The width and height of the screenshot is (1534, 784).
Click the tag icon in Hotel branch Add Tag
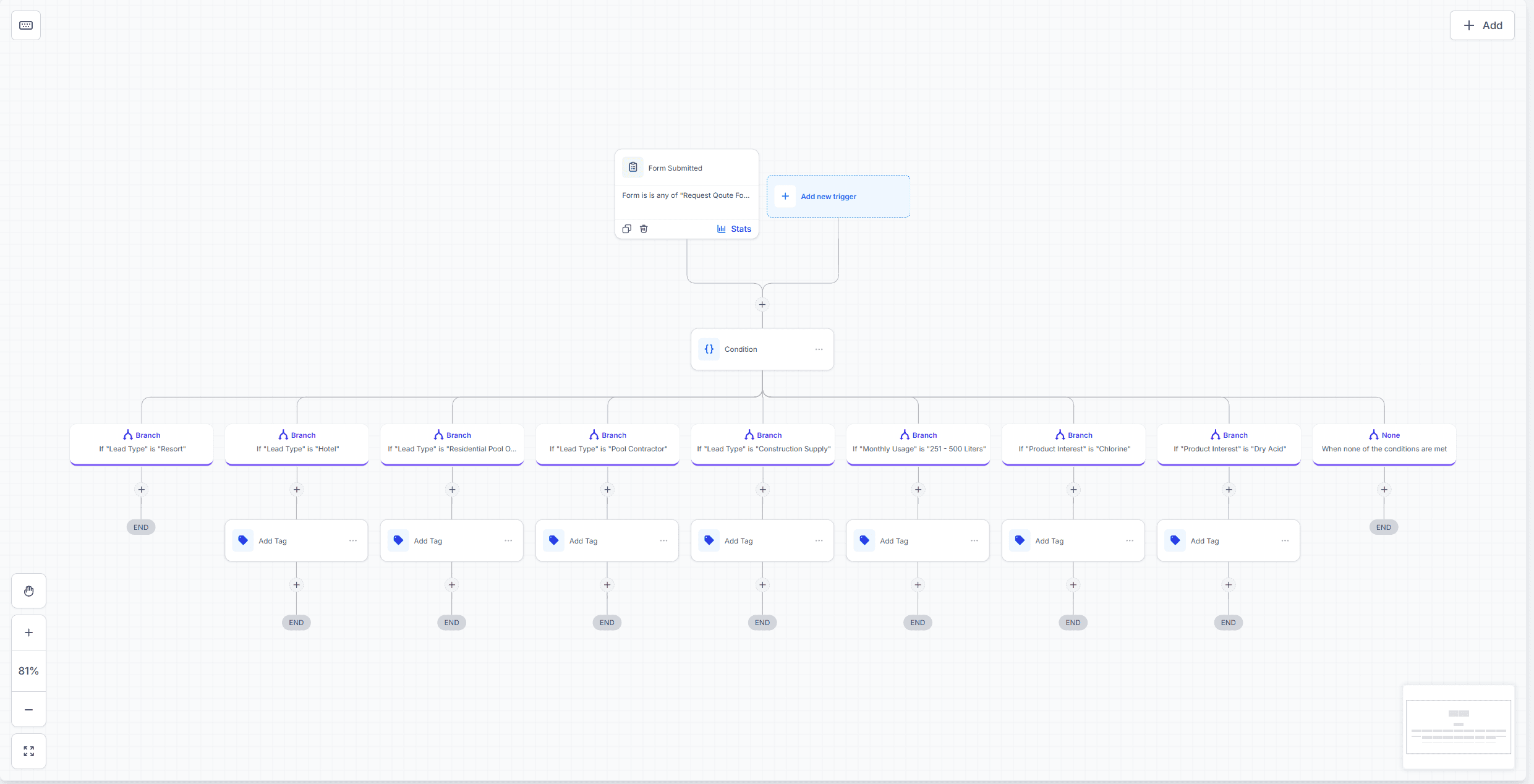pos(243,540)
